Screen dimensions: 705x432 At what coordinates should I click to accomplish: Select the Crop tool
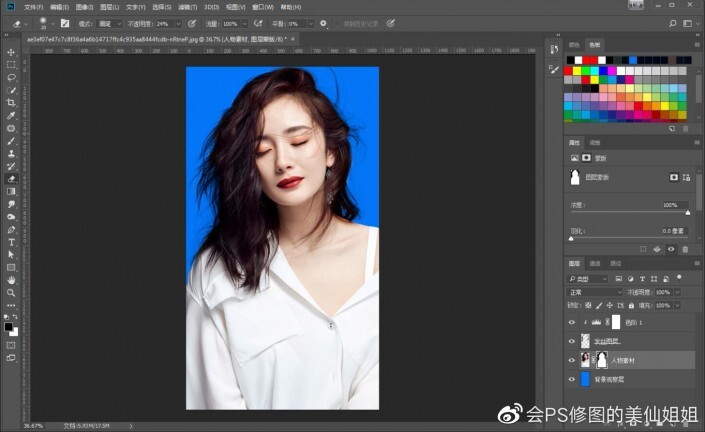[x=11, y=103]
